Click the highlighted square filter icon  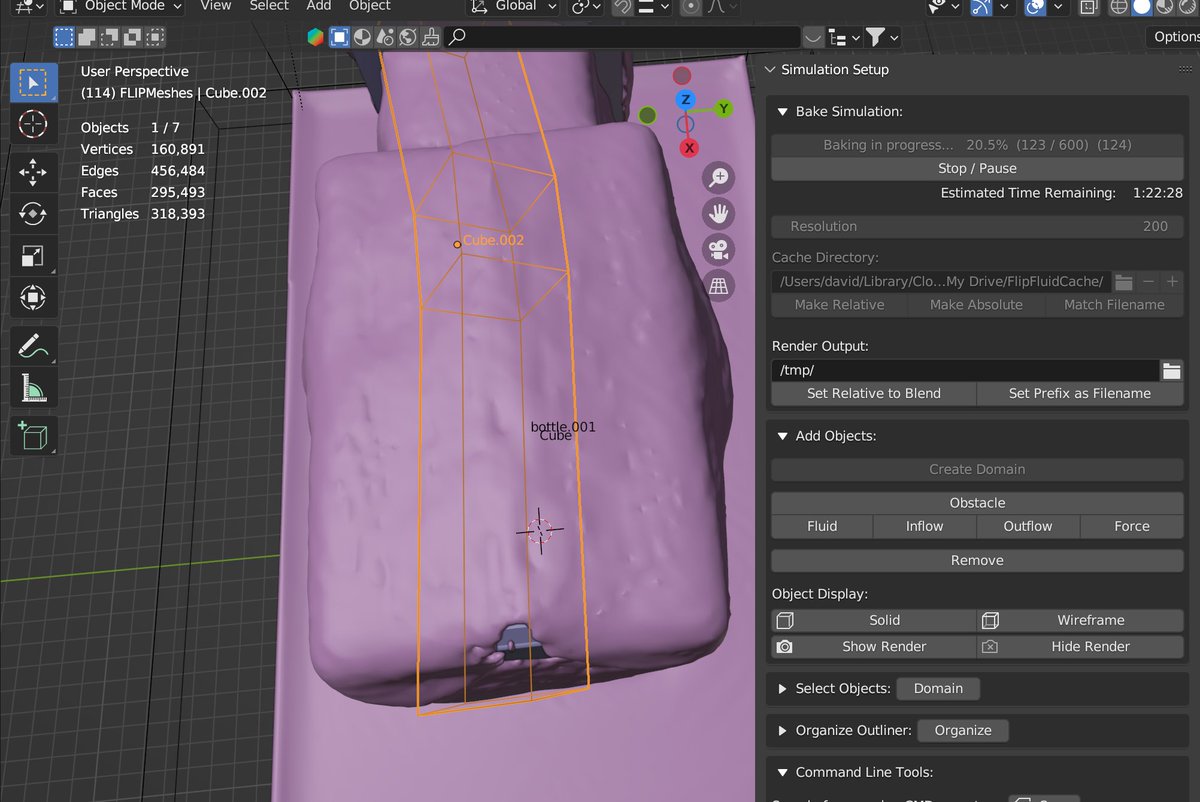339,38
